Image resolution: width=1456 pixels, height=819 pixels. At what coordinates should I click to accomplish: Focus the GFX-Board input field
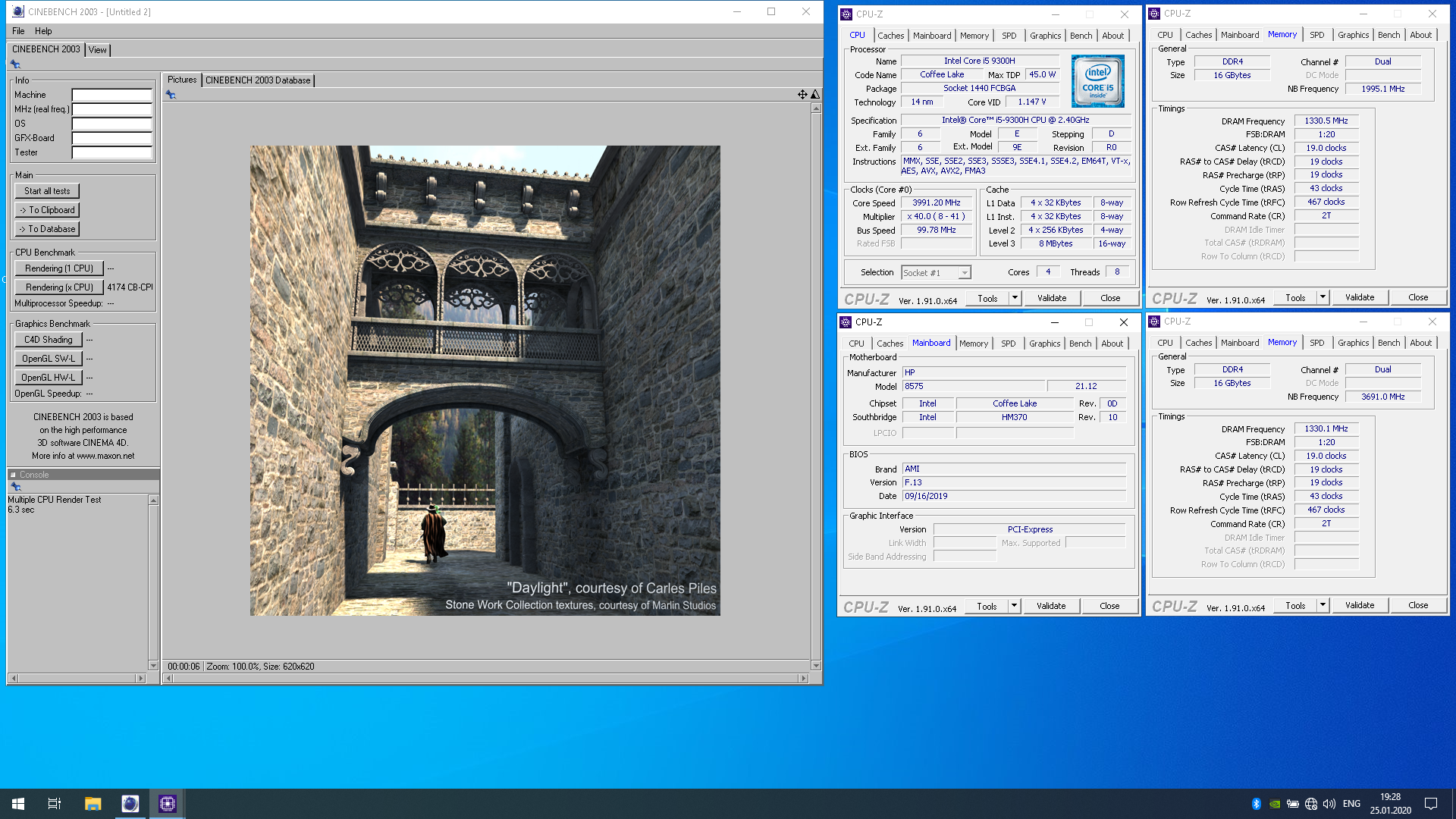tap(112, 138)
